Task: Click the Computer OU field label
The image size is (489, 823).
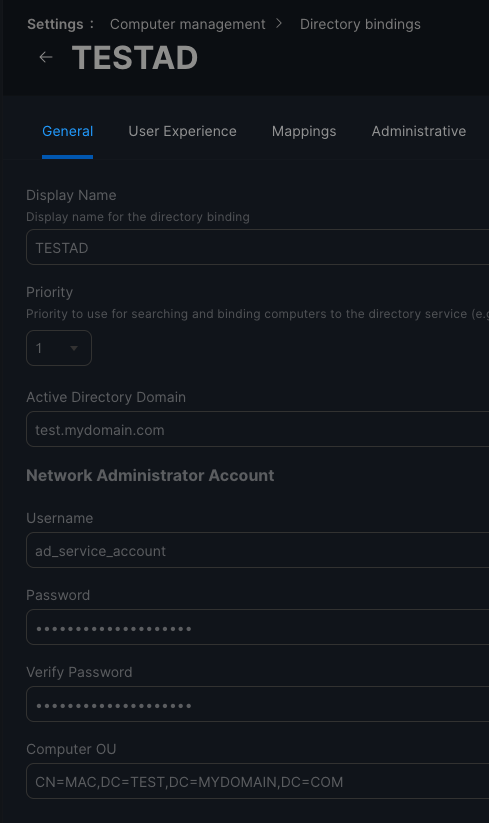Action: (x=71, y=749)
